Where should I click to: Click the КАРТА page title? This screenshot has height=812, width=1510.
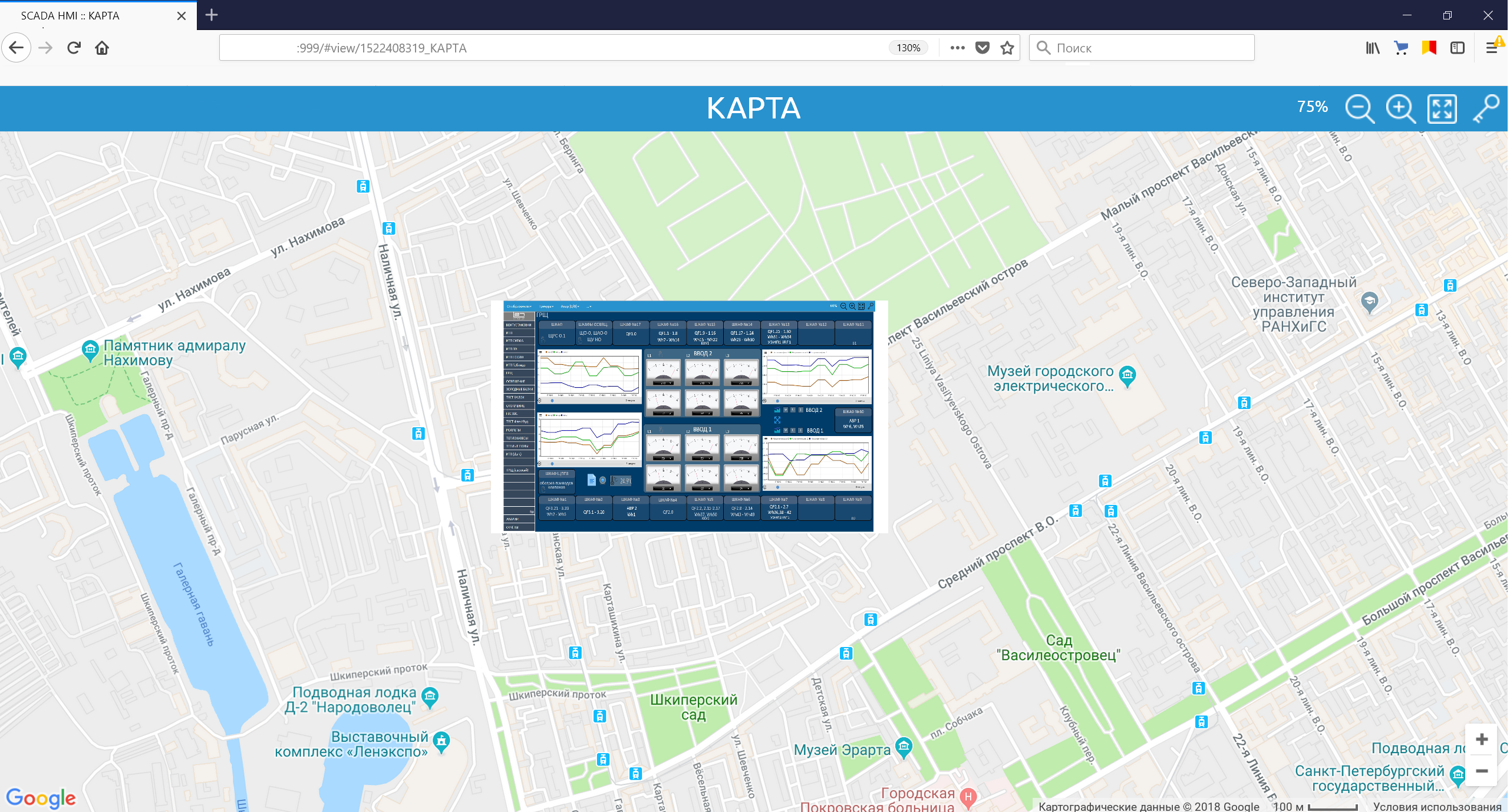(753, 108)
